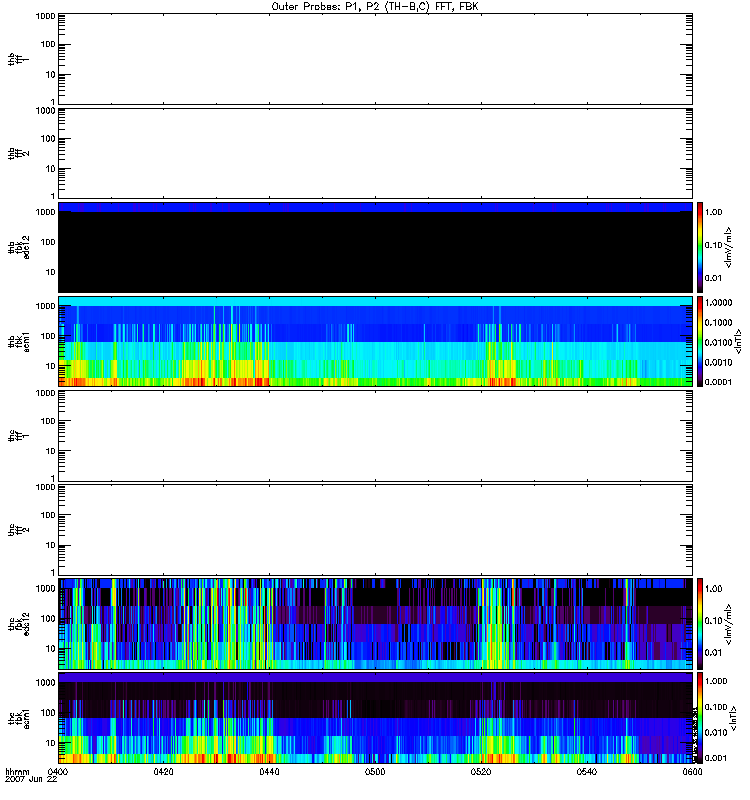Click the <|mV/m|> unit label beside the thc edc12 color bar
The width and height of the screenshot is (750, 800).
pos(729,623)
